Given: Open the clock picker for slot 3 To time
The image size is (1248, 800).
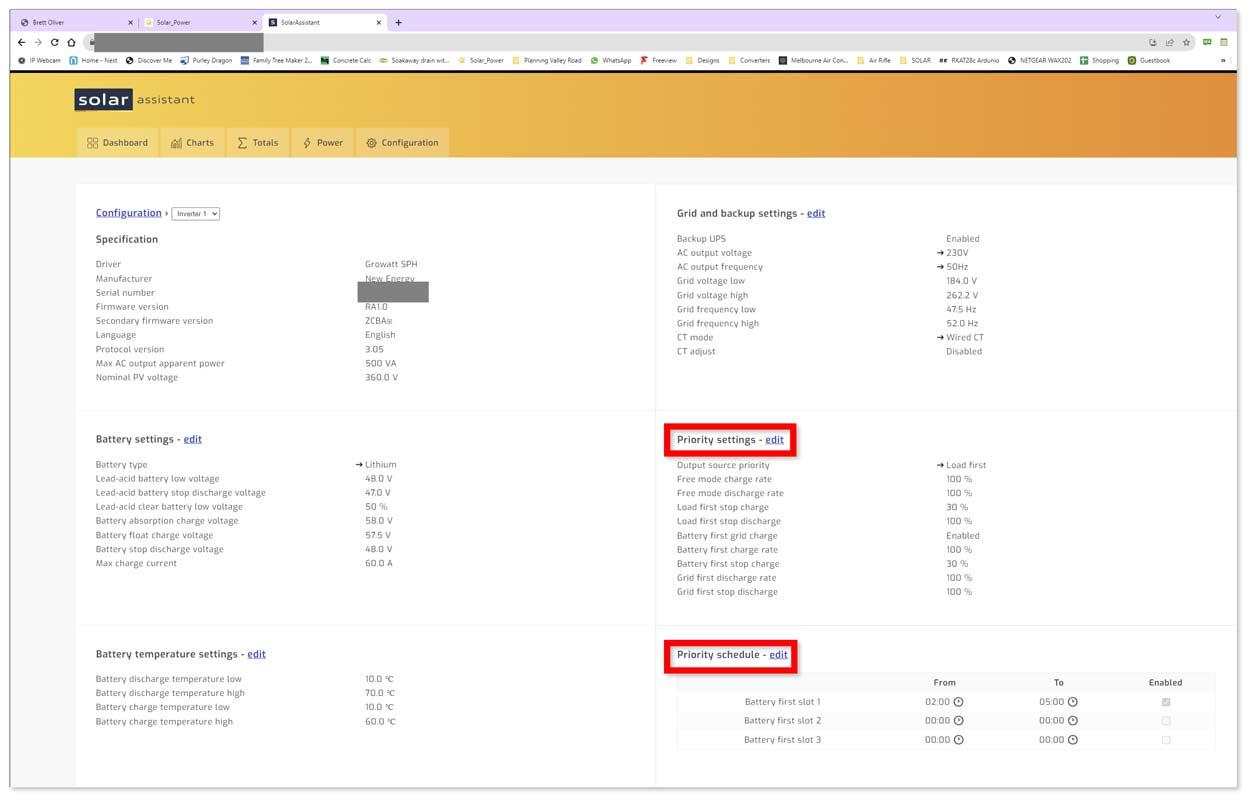Looking at the screenshot, I should (1072, 740).
